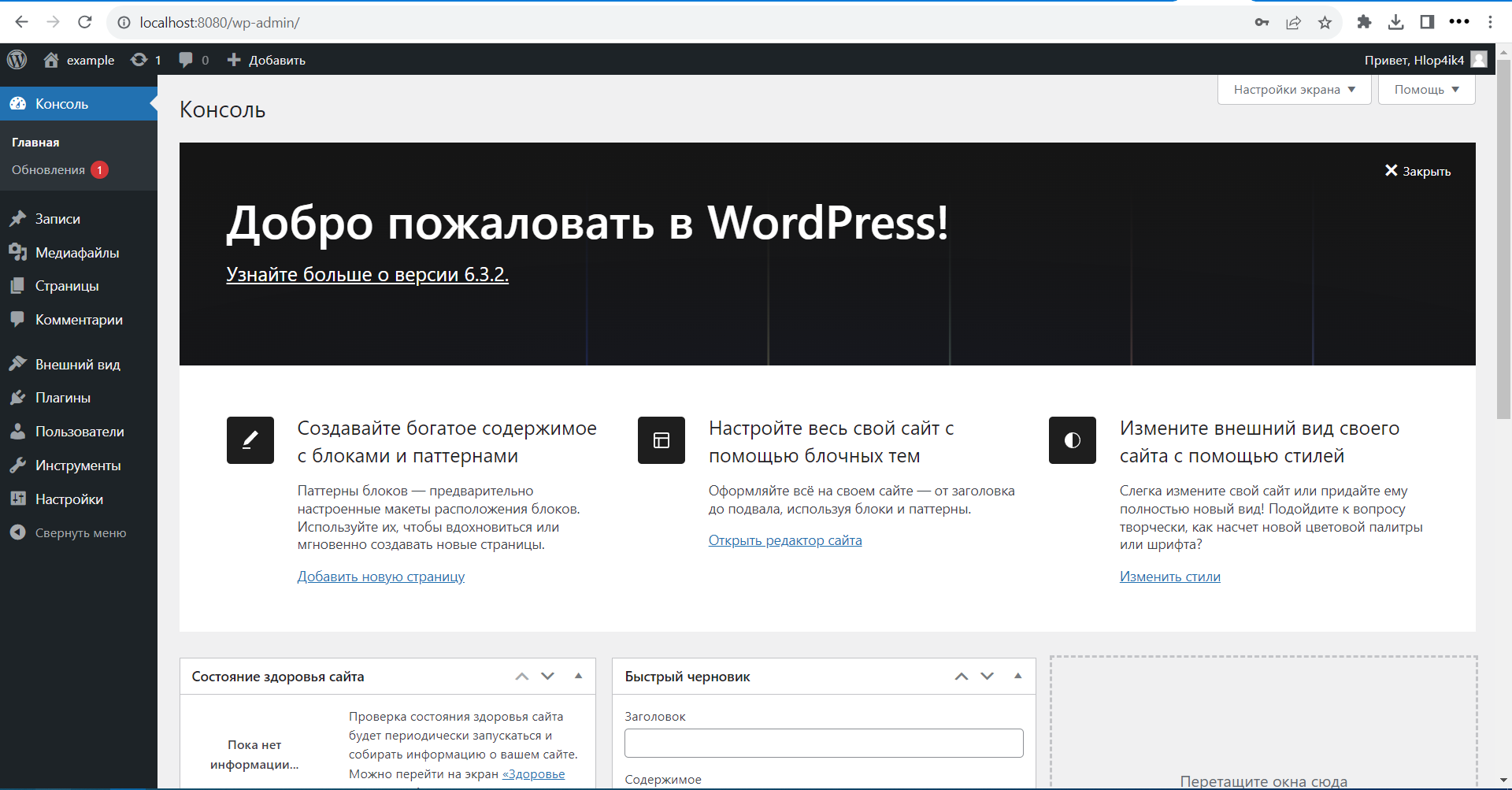
Task: Click the Добавить новую страницу link
Action: (x=381, y=577)
